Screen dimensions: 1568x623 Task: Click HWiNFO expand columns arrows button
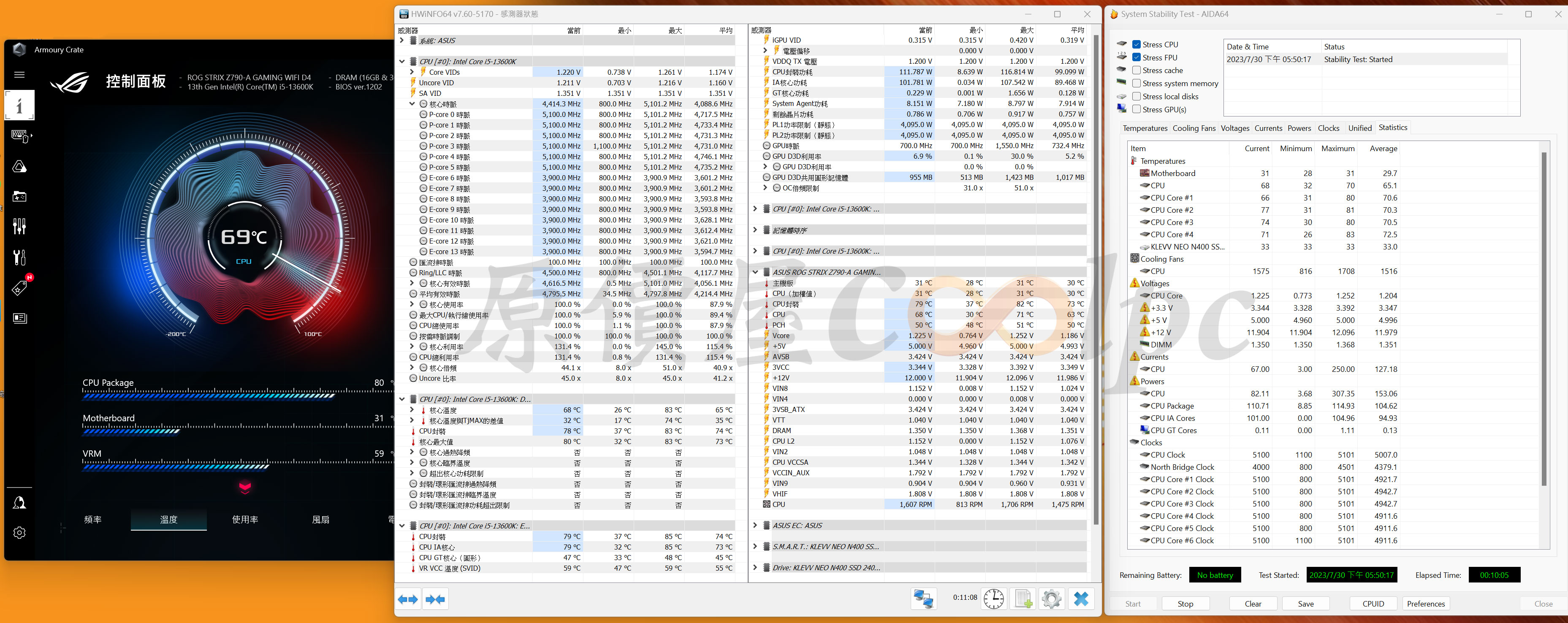[408, 599]
